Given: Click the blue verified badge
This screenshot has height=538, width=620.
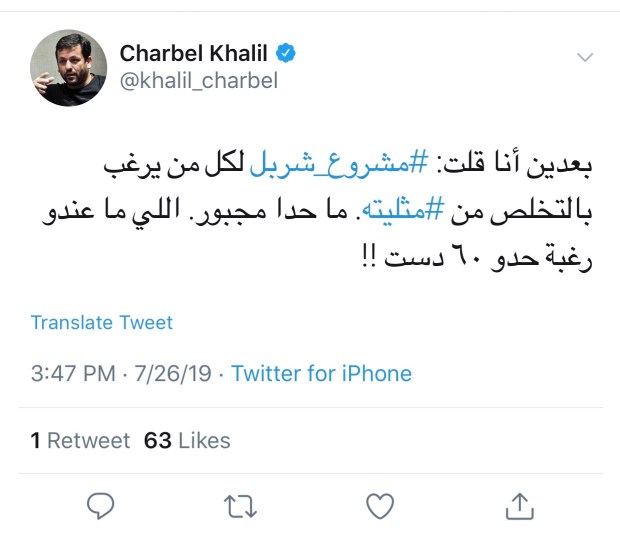Looking at the screenshot, I should [286, 52].
